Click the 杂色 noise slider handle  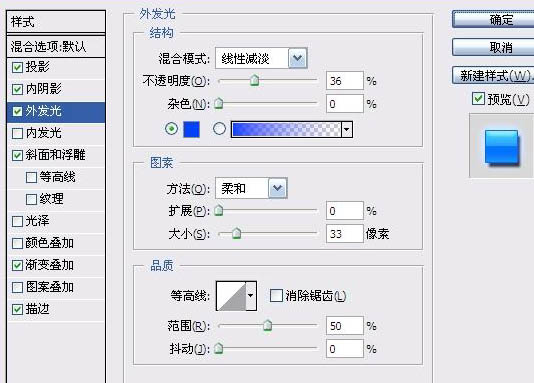[x=219, y=103]
